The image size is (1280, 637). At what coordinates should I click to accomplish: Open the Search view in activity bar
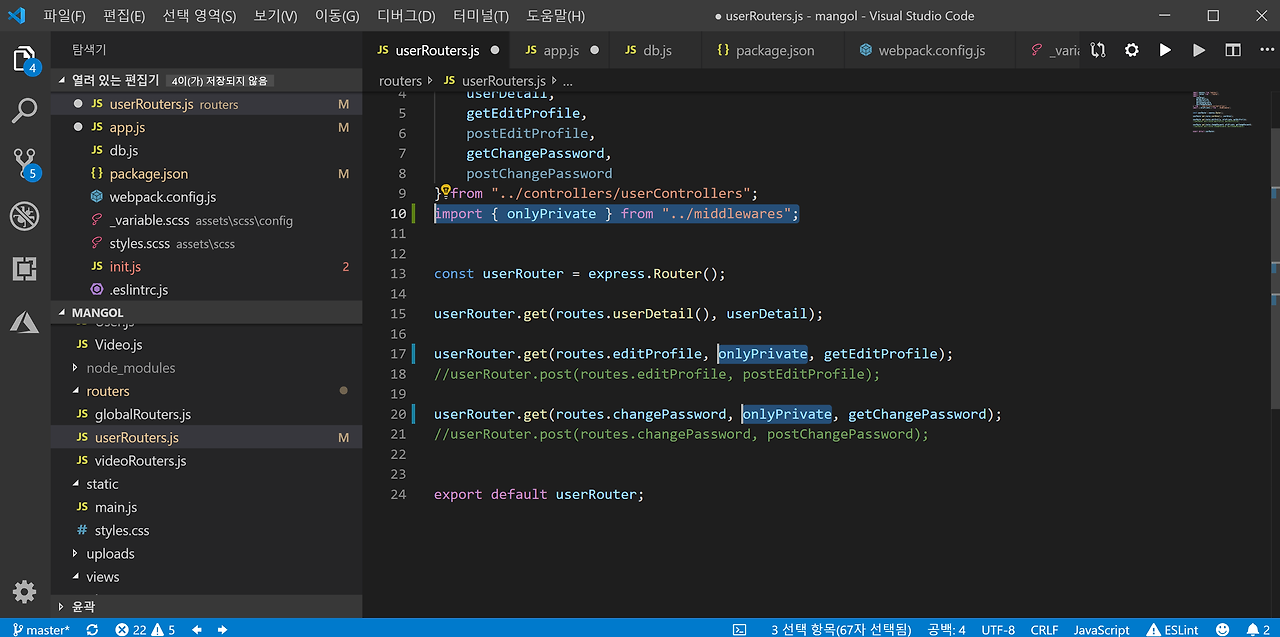(25, 111)
